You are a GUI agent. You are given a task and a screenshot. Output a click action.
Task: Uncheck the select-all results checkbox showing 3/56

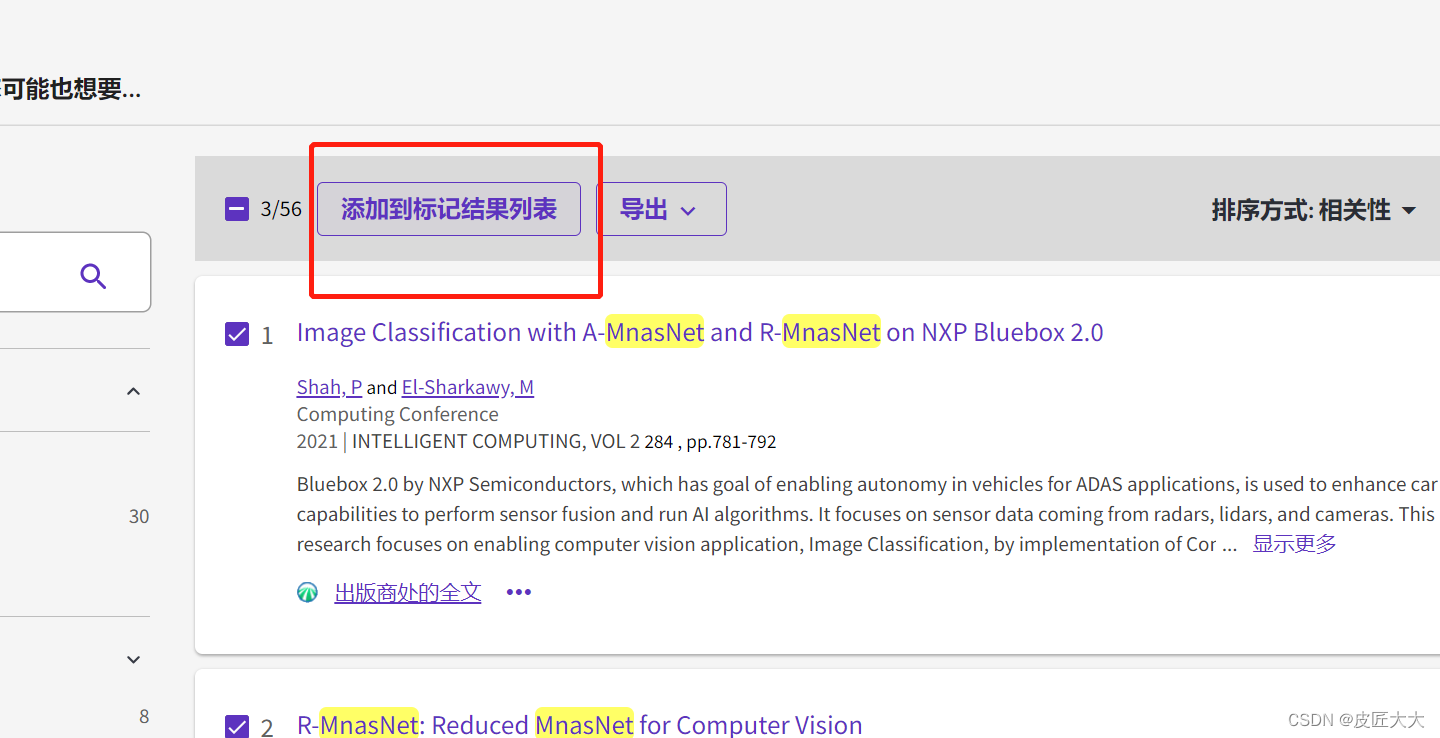point(236,208)
